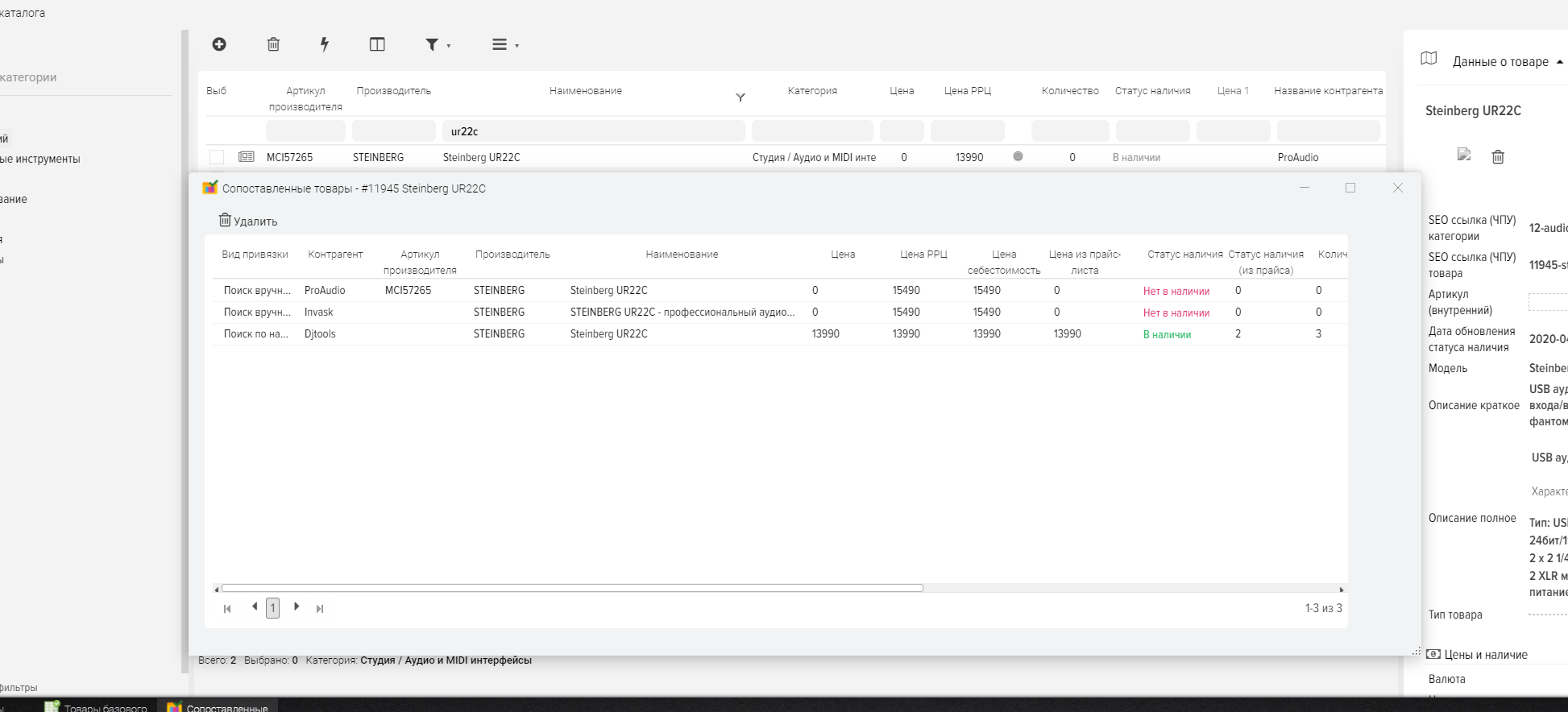
Task: Sort dialog table by Цена себестоимость header
Action: (x=1004, y=262)
